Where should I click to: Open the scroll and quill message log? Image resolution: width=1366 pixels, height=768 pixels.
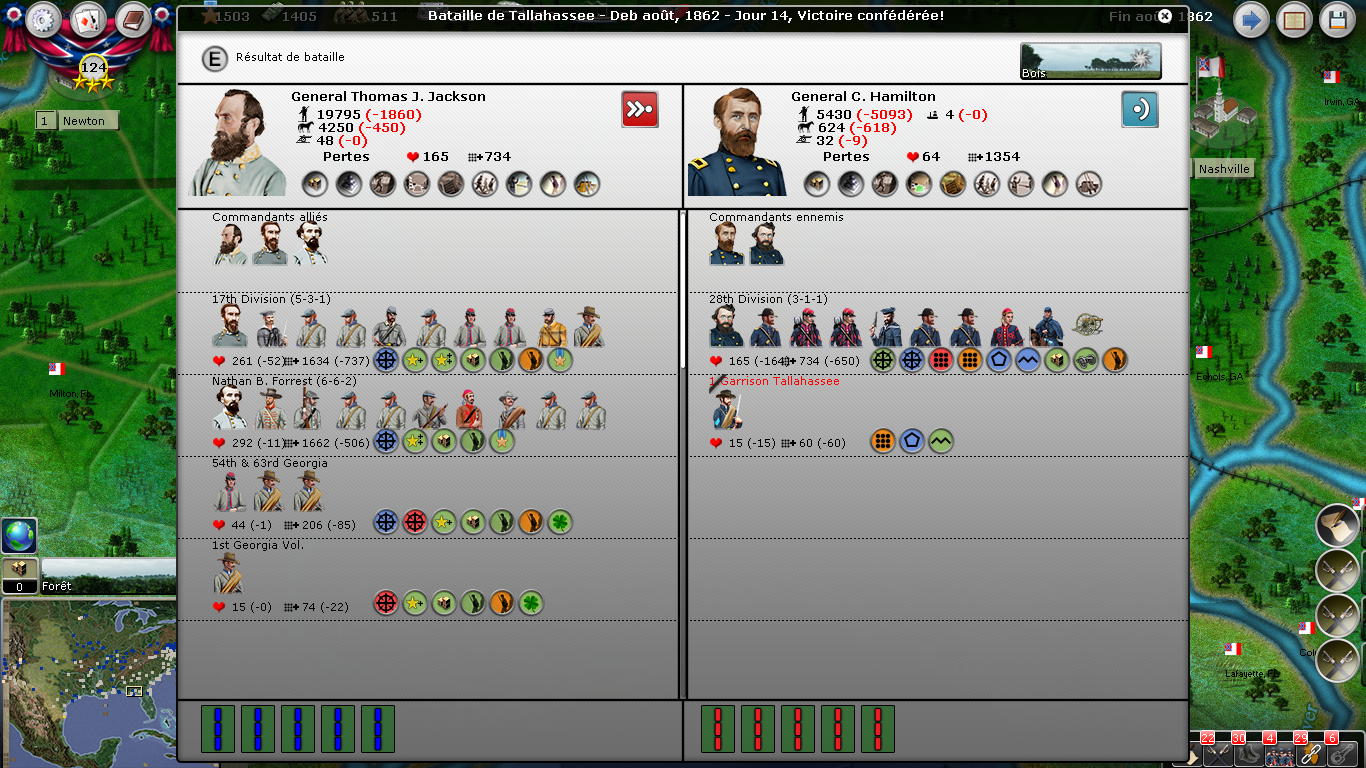pos(1337,525)
